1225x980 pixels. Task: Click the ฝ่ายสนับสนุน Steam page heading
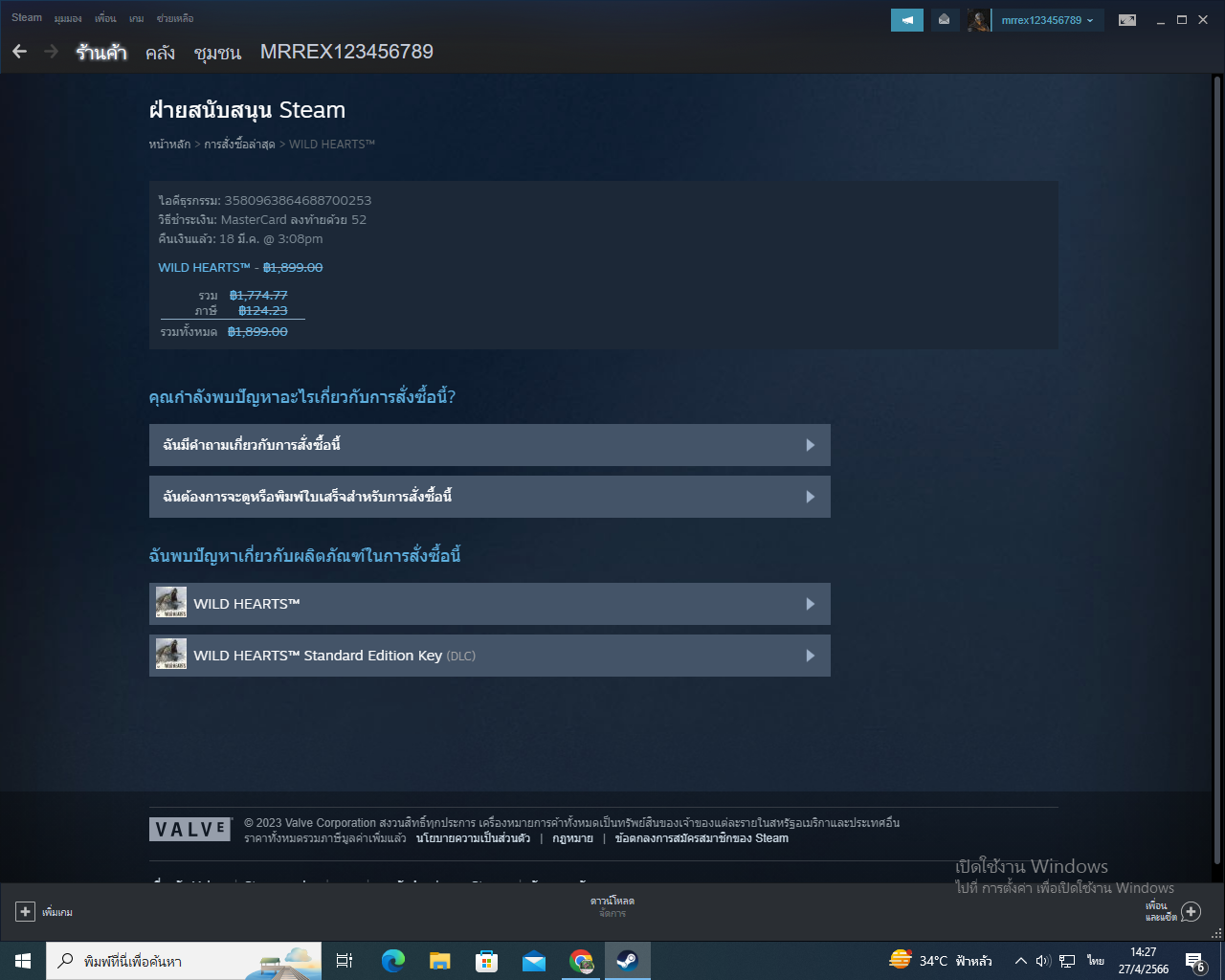pyautogui.click(x=247, y=110)
